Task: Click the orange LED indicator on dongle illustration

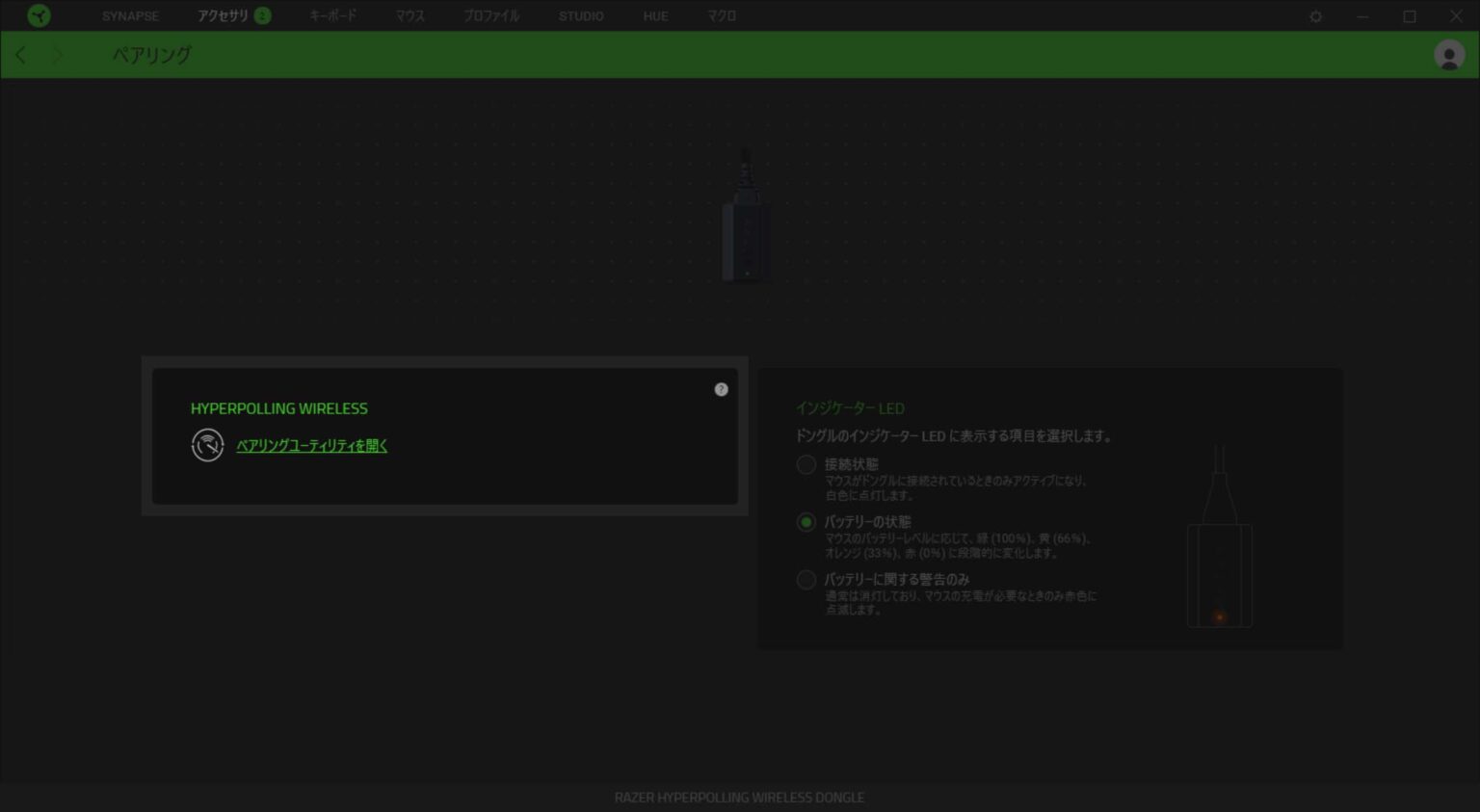Action: [x=1218, y=617]
